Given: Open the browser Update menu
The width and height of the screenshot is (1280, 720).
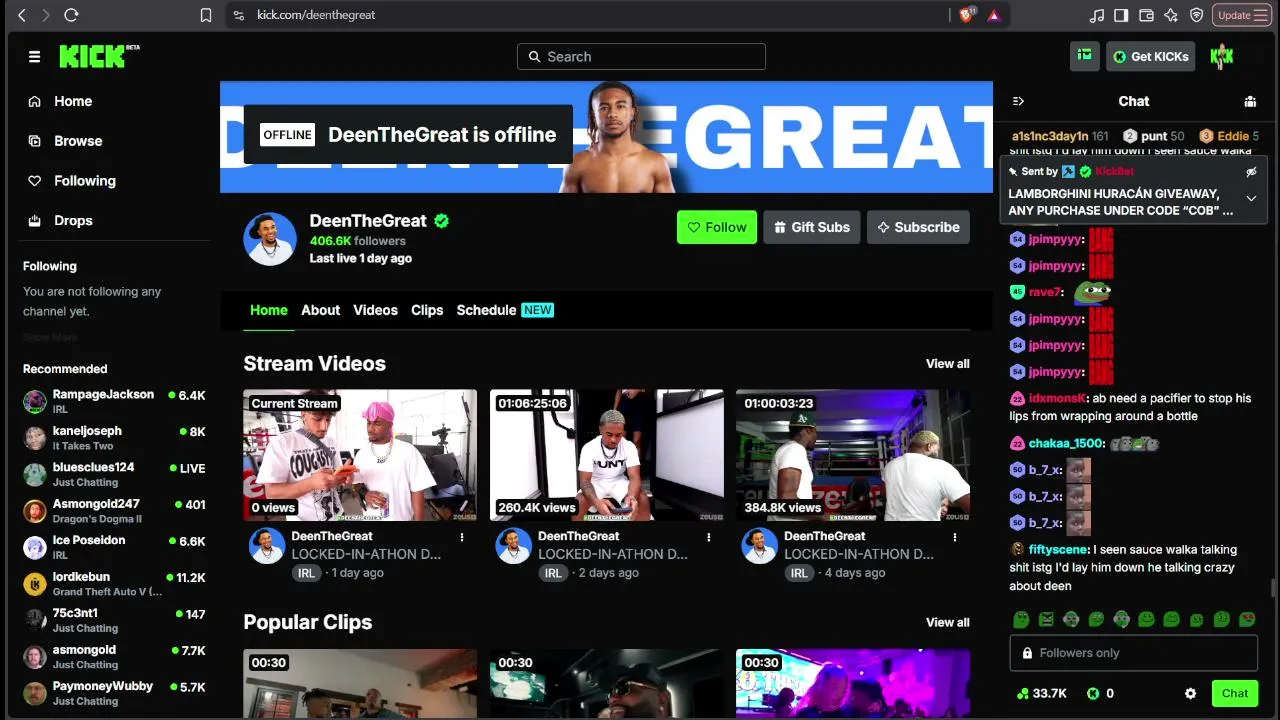Looking at the screenshot, I should (1242, 15).
